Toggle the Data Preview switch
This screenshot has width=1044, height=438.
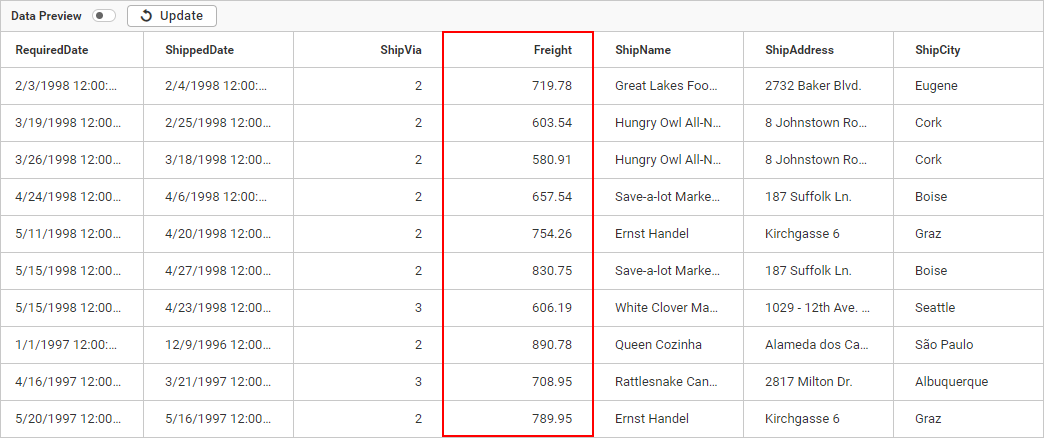(104, 16)
